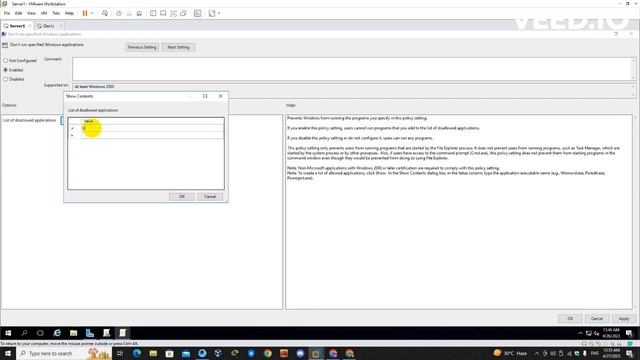640x360 pixels.
Task: Select the Enabled radio button
Action: [x=6, y=70]
